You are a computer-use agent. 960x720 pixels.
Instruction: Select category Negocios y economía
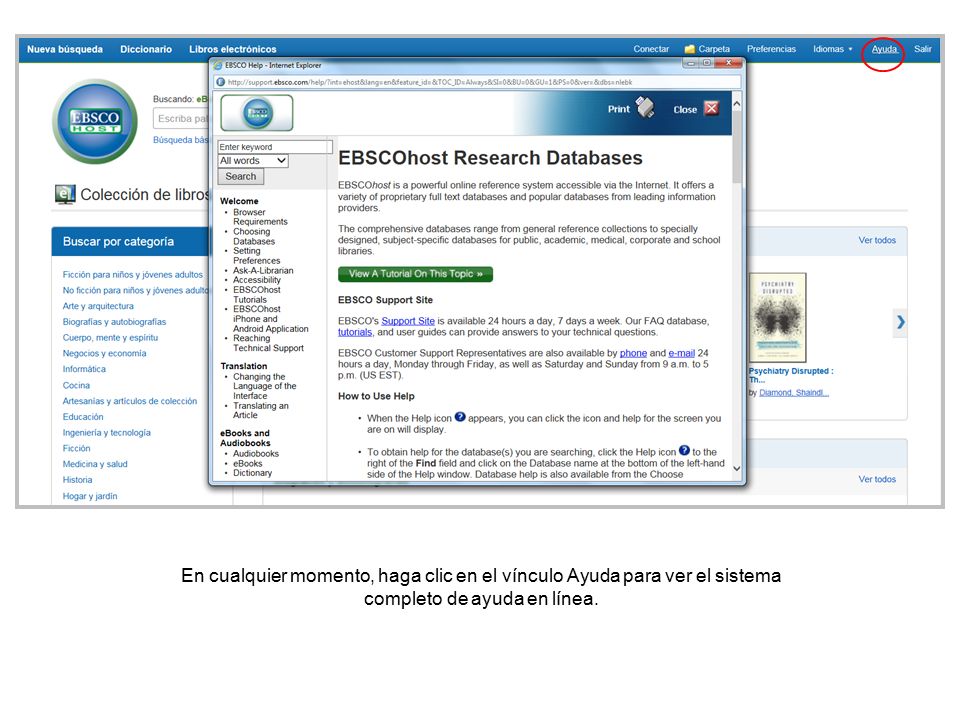[x=105, y=354]
